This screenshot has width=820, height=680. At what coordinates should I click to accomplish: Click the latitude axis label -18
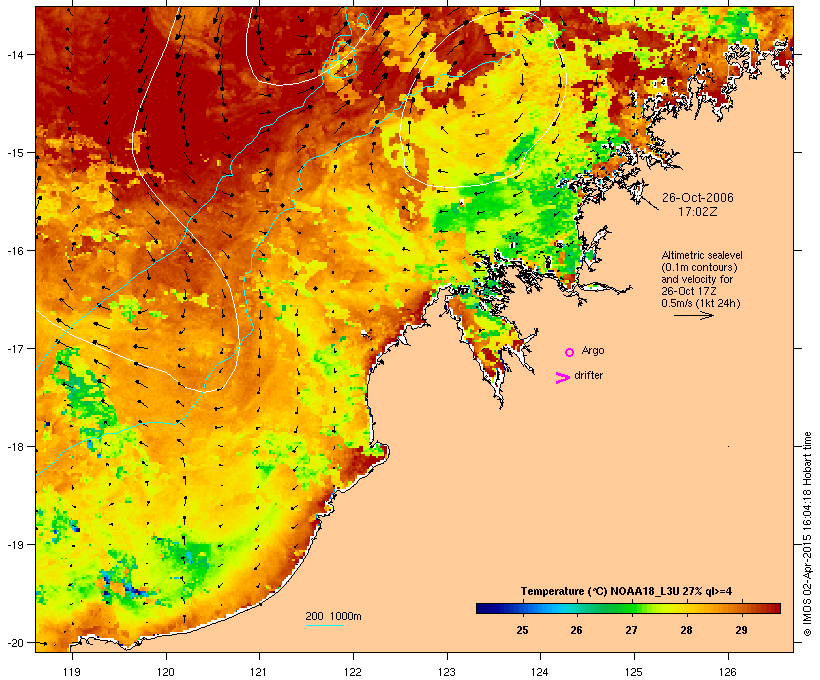[14, 447]
